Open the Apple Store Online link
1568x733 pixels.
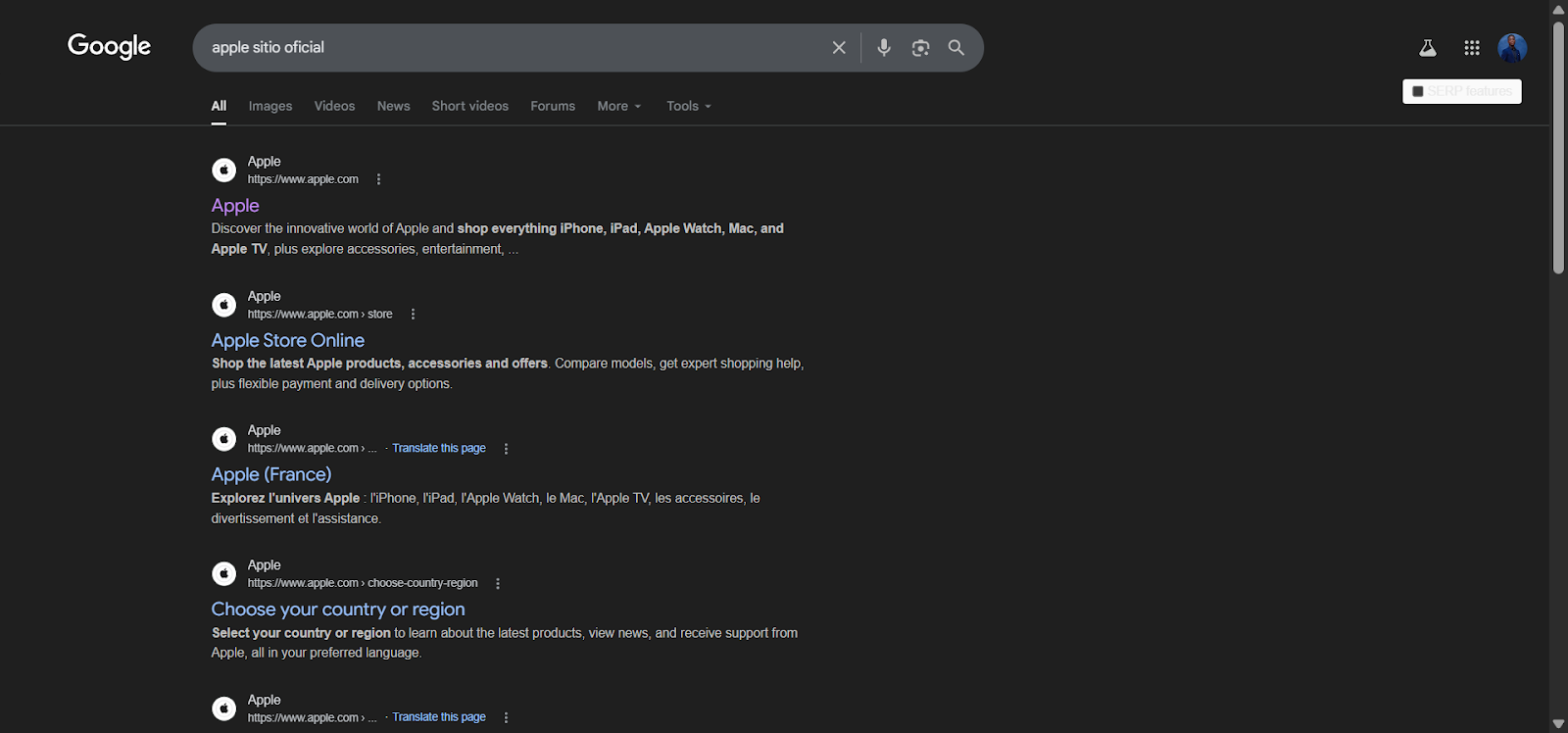pyautogui.click(x=288, y=340)
